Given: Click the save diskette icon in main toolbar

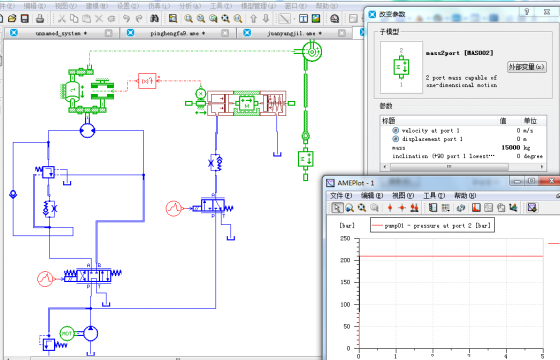Looking at the screenshot, I should (x=25, y=19).
